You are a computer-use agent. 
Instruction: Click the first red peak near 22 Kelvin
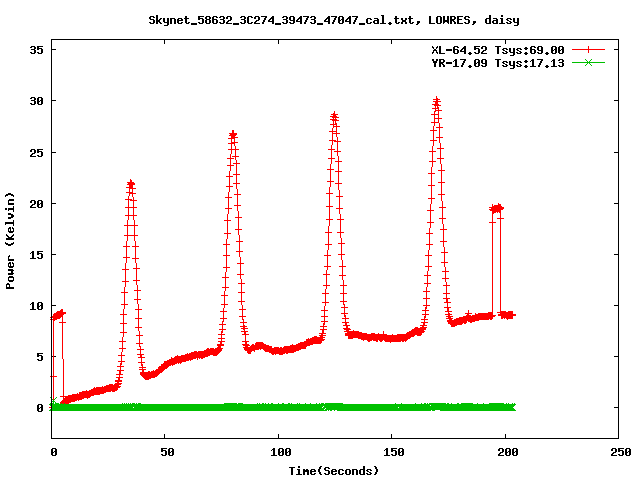pyautogui.click(x=131, y=184)
